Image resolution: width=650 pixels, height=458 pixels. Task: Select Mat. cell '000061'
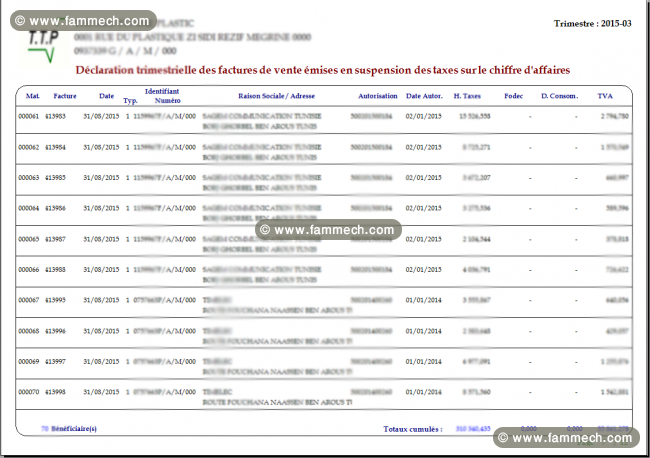(29, 116)
